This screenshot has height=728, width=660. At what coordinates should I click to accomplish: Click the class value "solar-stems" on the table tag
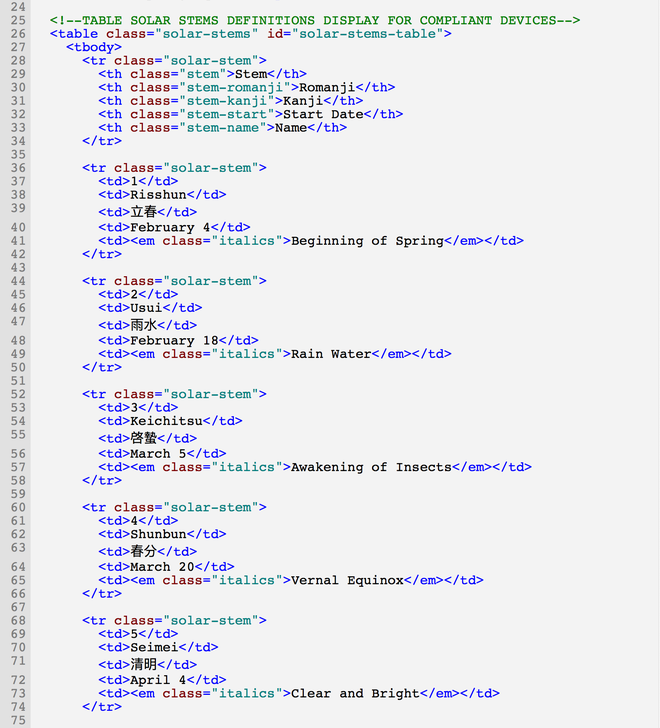point(207,34)
